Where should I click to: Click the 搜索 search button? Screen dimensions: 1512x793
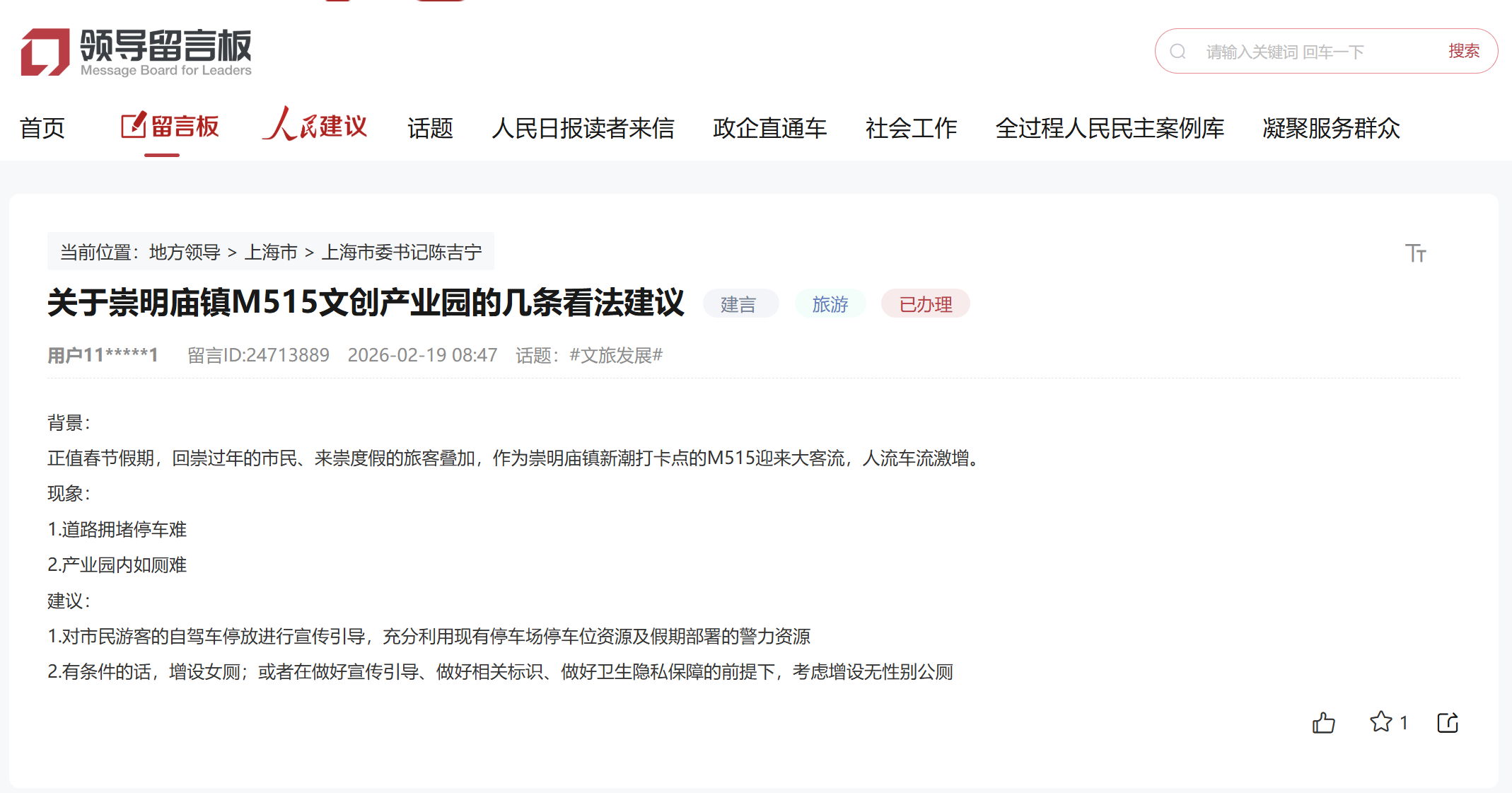(x=1462, y=51)
